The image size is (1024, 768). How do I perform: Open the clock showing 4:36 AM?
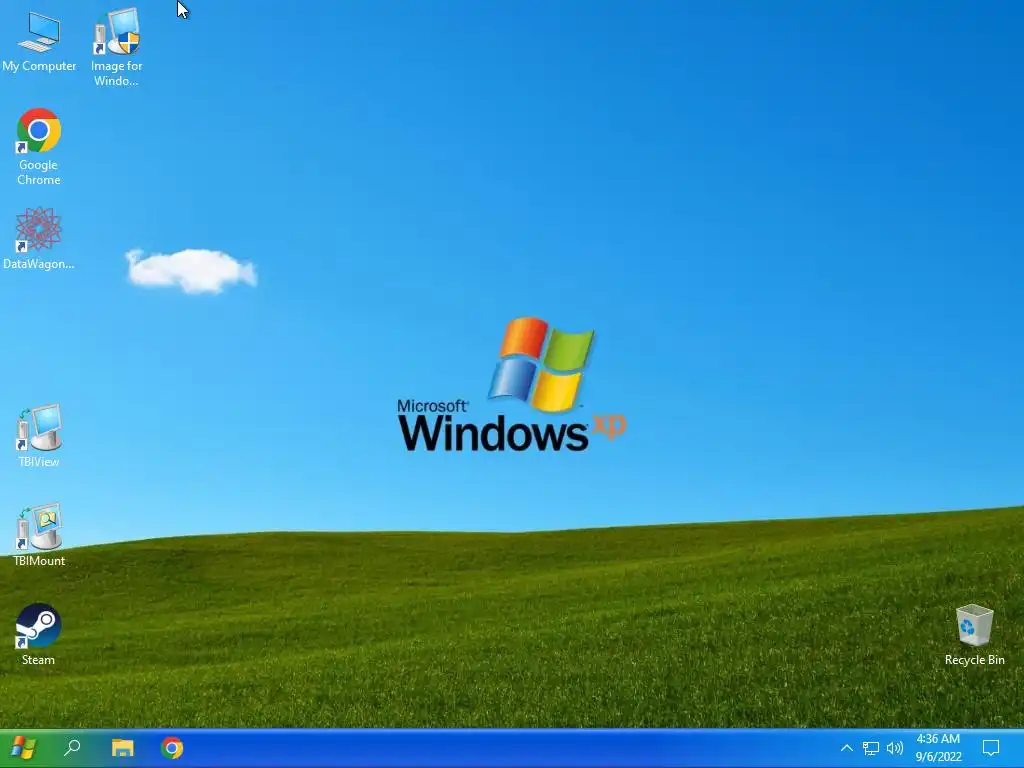pos(938,748)
